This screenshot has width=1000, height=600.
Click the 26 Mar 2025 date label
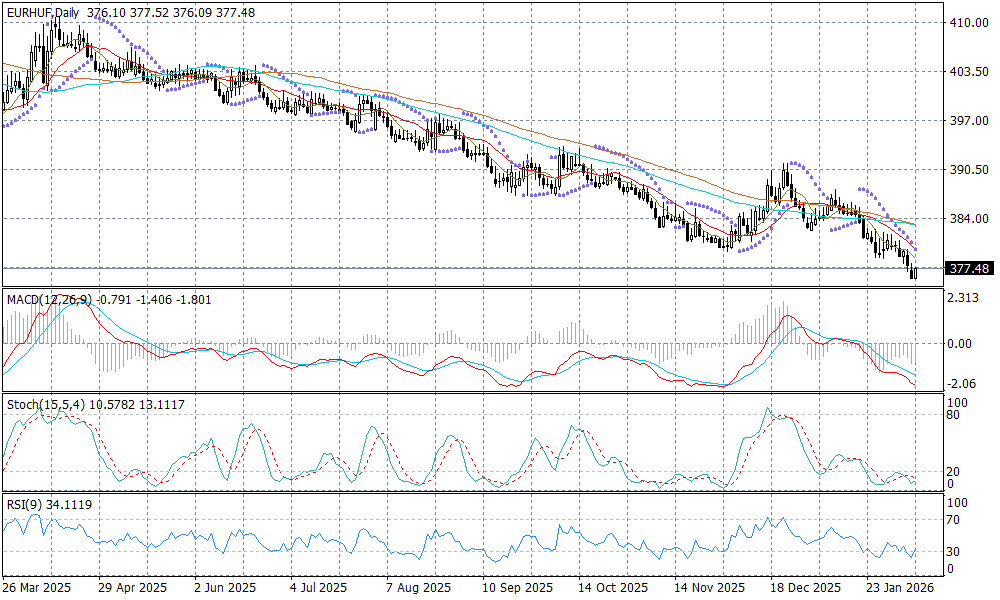(x=37, y=589)
